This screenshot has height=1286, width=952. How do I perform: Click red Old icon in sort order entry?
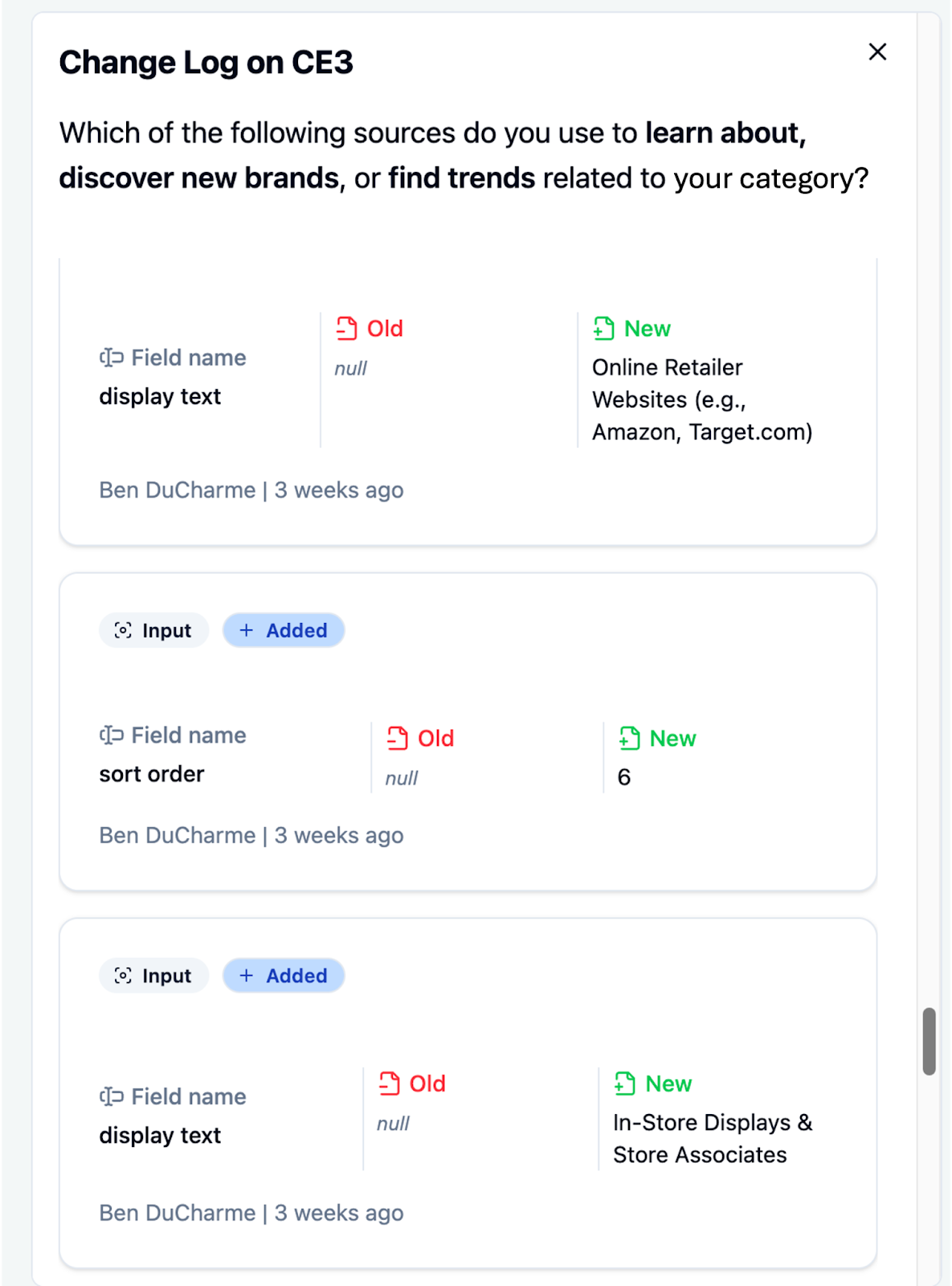pyautogui.click(x=398, y=738)
